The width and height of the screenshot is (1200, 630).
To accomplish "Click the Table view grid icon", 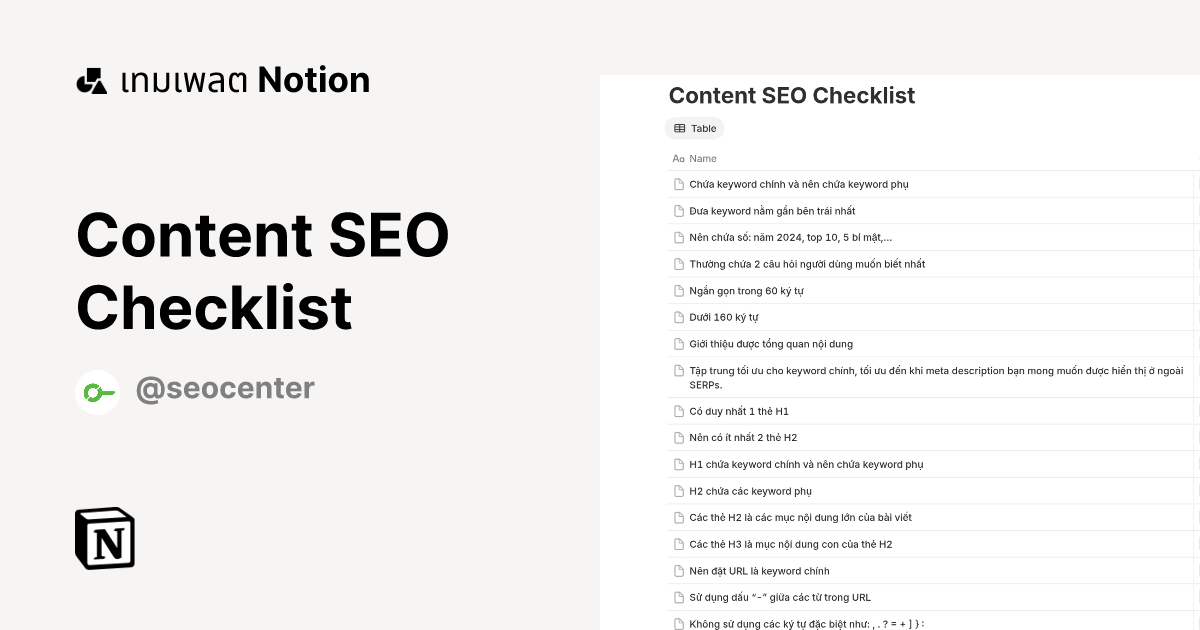I will [x=681, y=128].
